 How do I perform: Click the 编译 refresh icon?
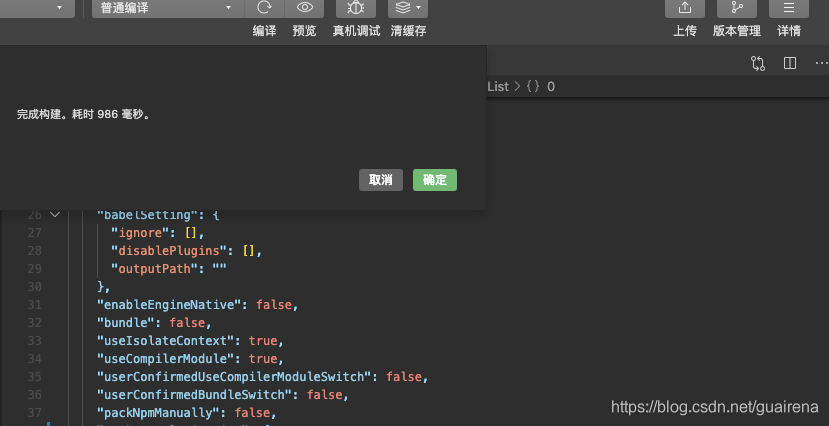tap(264, 7)
